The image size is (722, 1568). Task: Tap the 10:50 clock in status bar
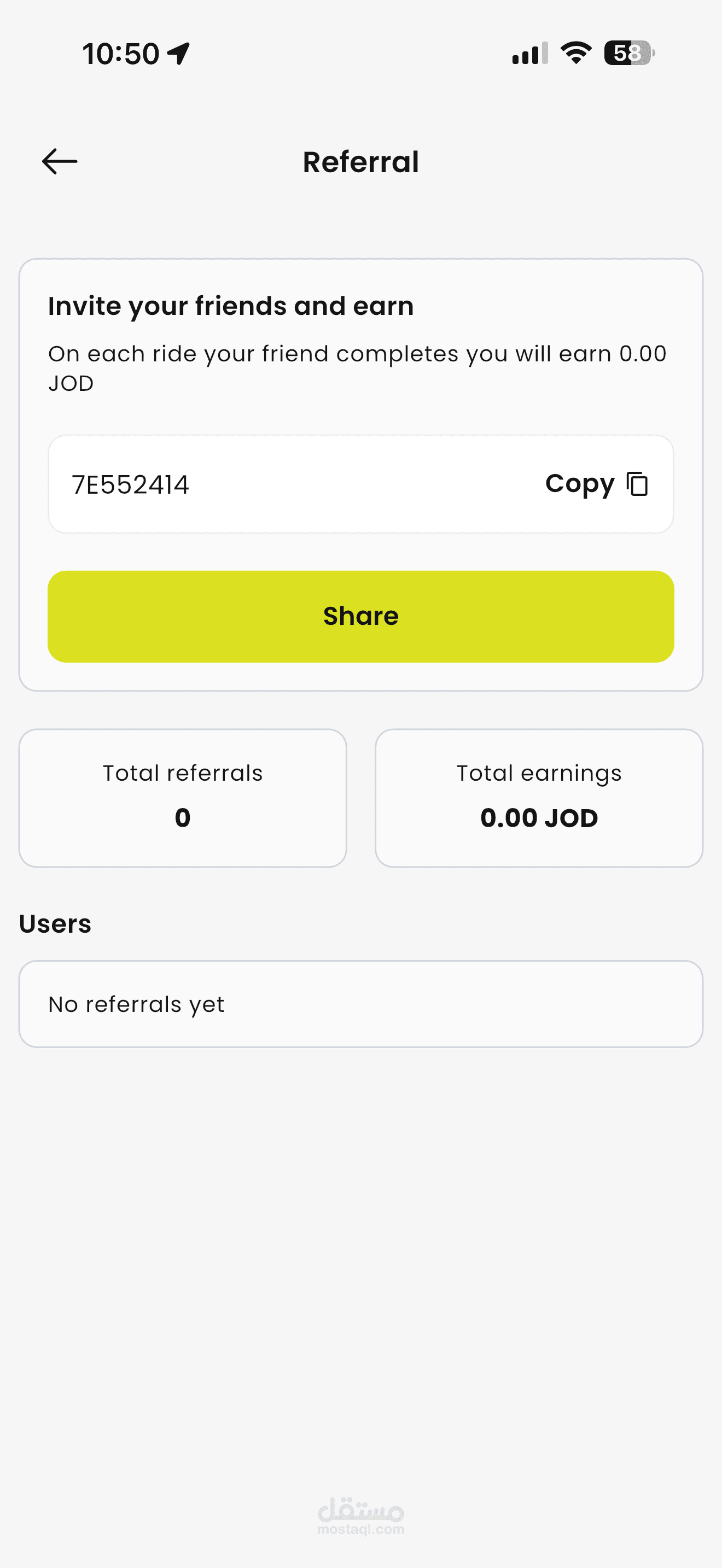coord(121,54)
